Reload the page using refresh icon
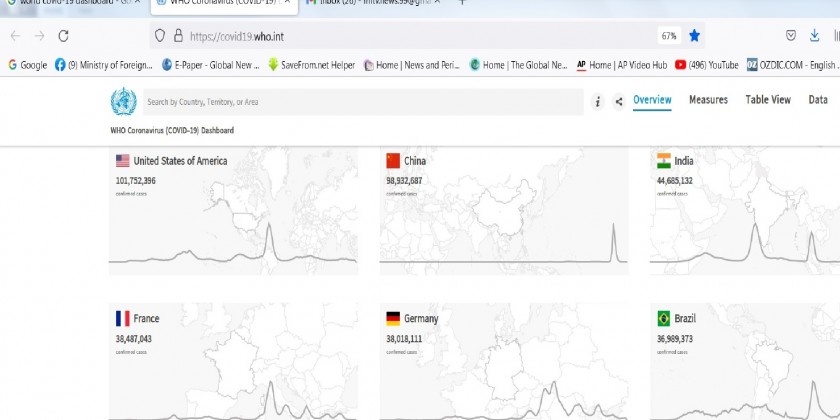This screenshot has height=420, width=840. (63, 35)
